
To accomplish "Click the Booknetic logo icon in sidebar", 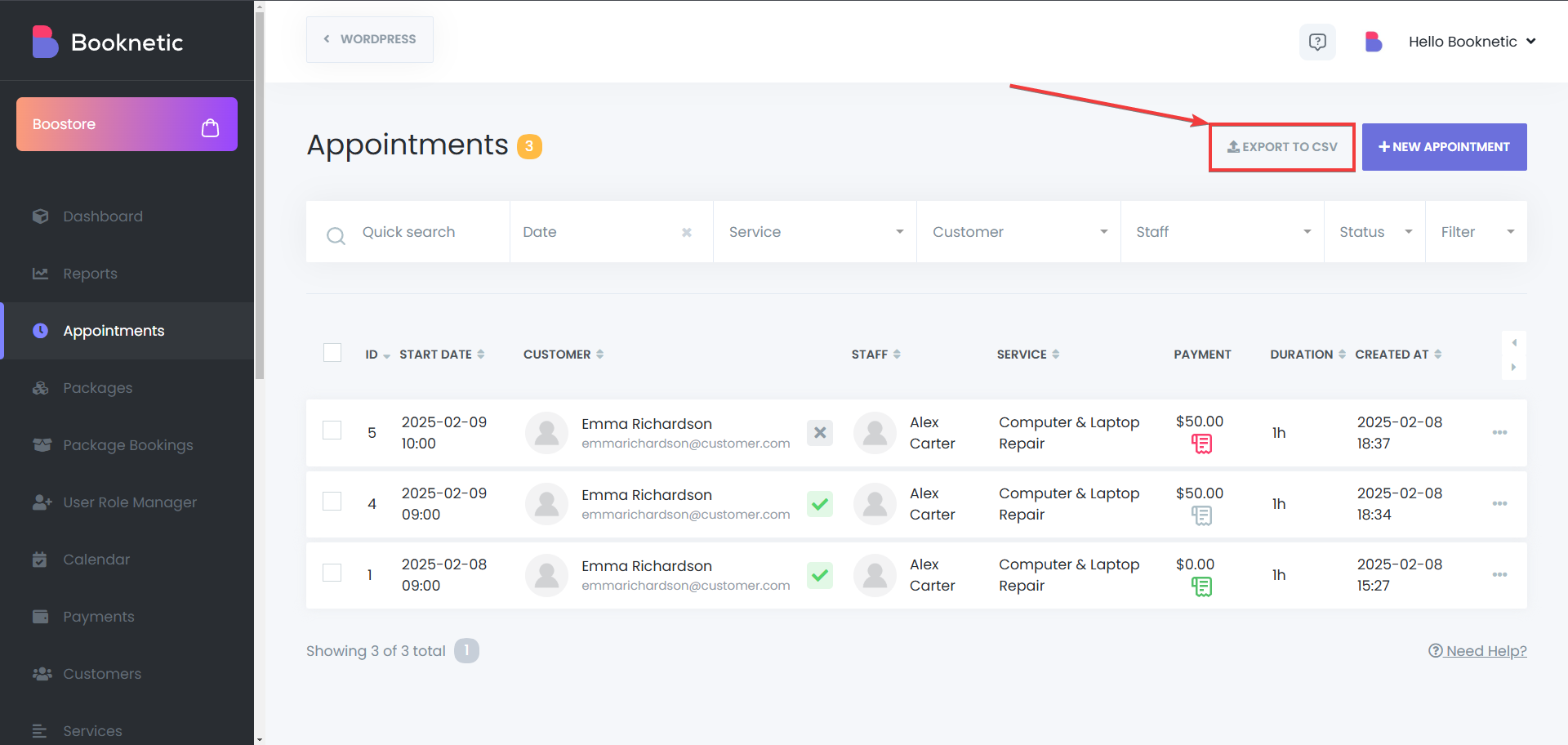I will [x=45, y=42].
